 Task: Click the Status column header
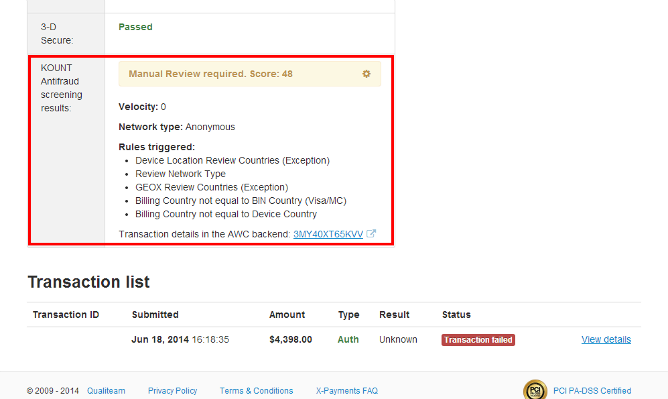coord(456,315)
